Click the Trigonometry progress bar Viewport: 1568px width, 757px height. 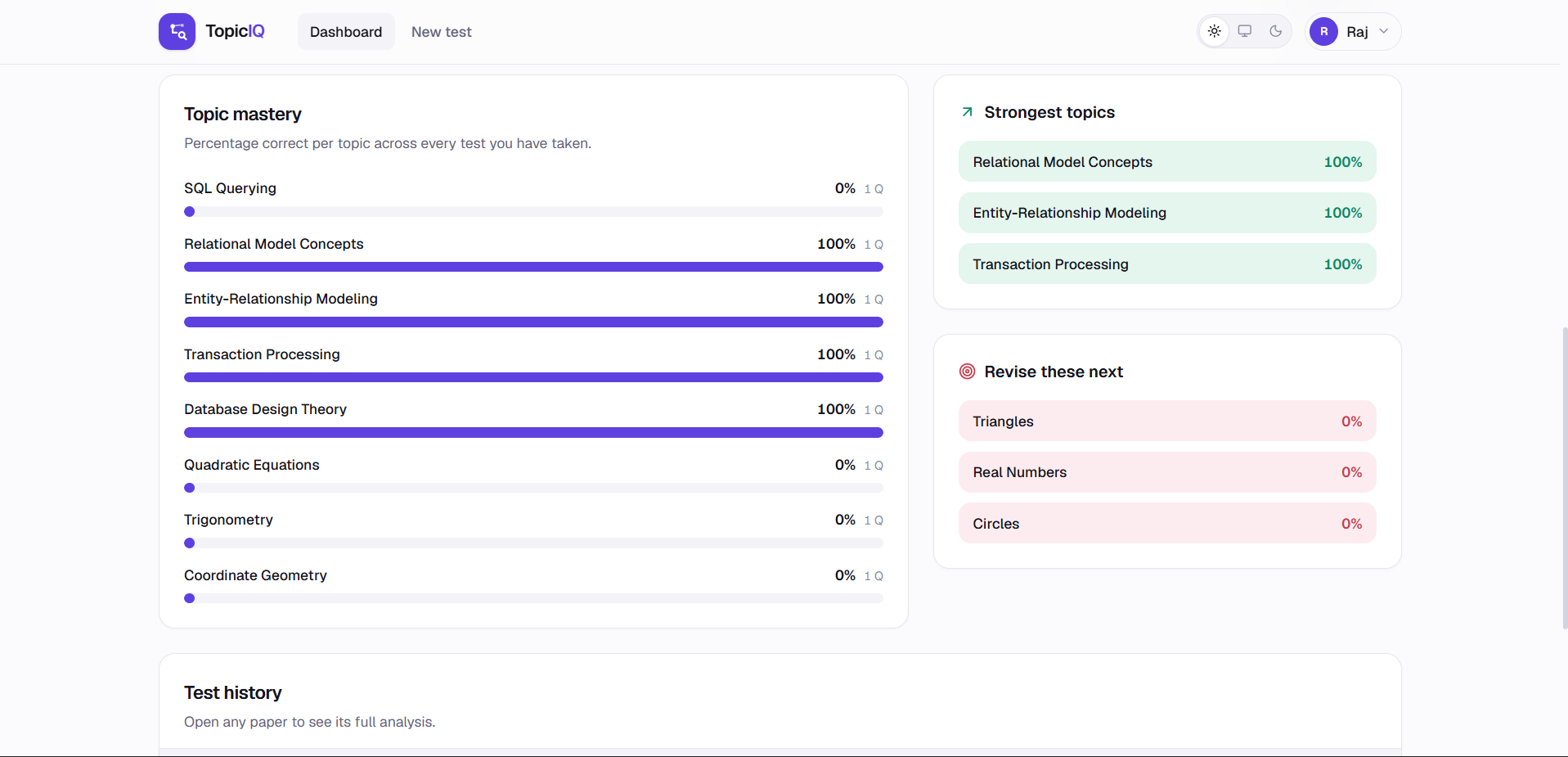533,543
